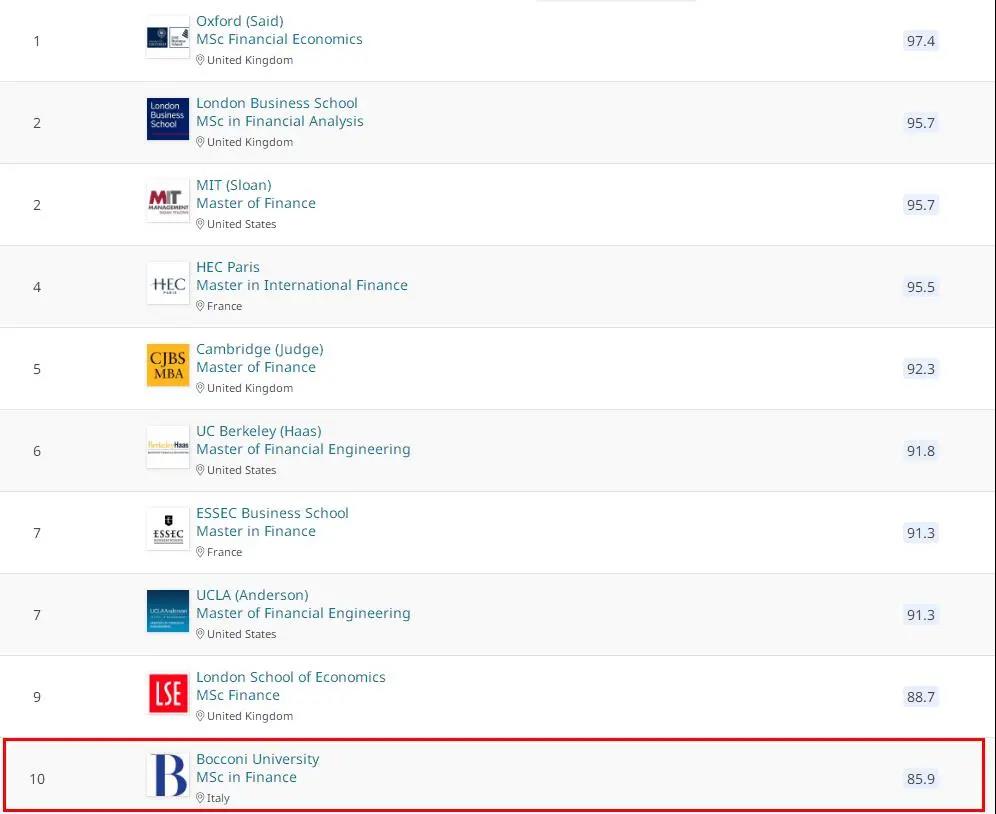996x814 pixels.
Task: Click the red LSE logo
Action: (x=168, y=693)
